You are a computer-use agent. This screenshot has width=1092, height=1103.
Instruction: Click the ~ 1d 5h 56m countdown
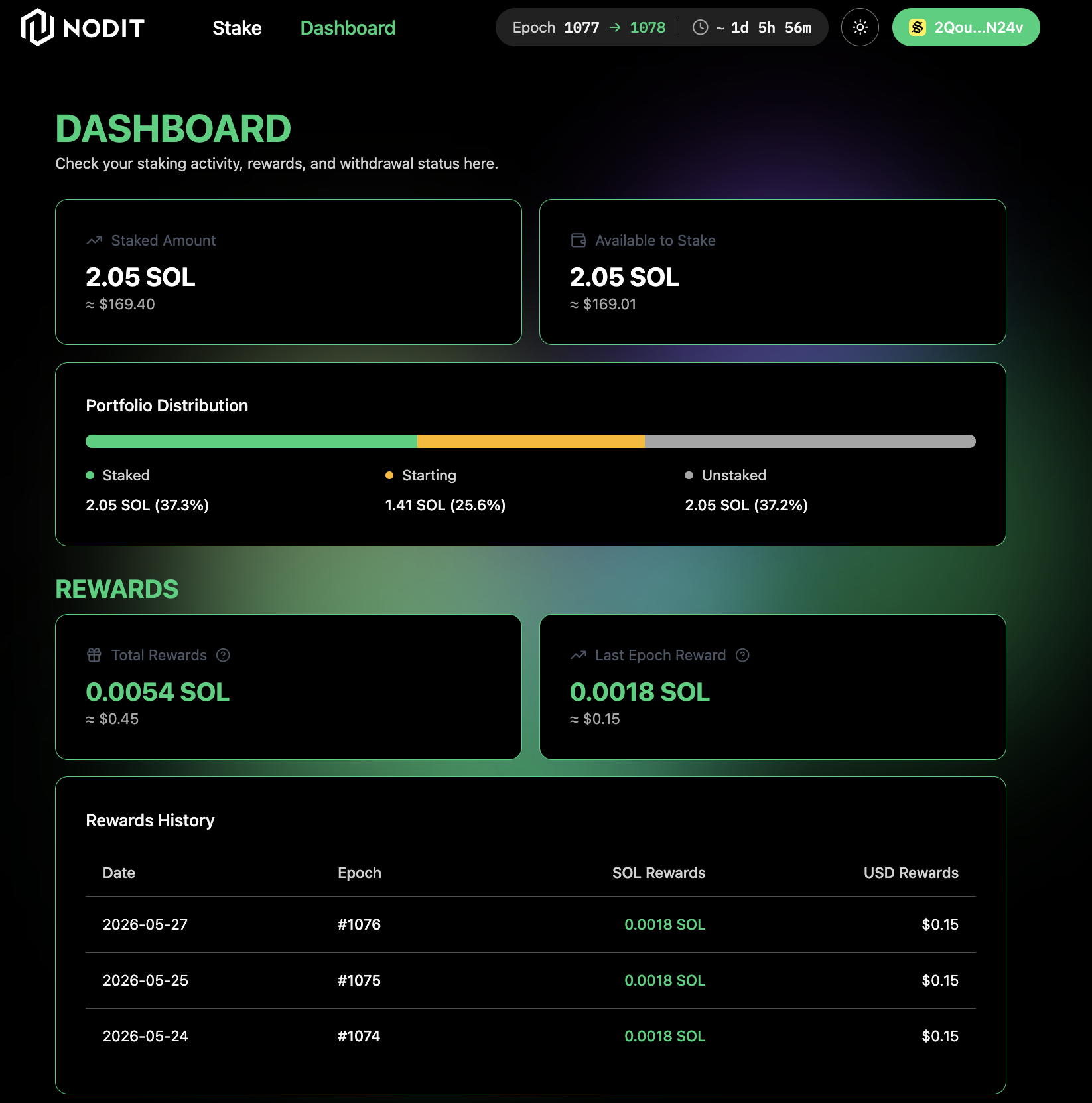point(764,27)
